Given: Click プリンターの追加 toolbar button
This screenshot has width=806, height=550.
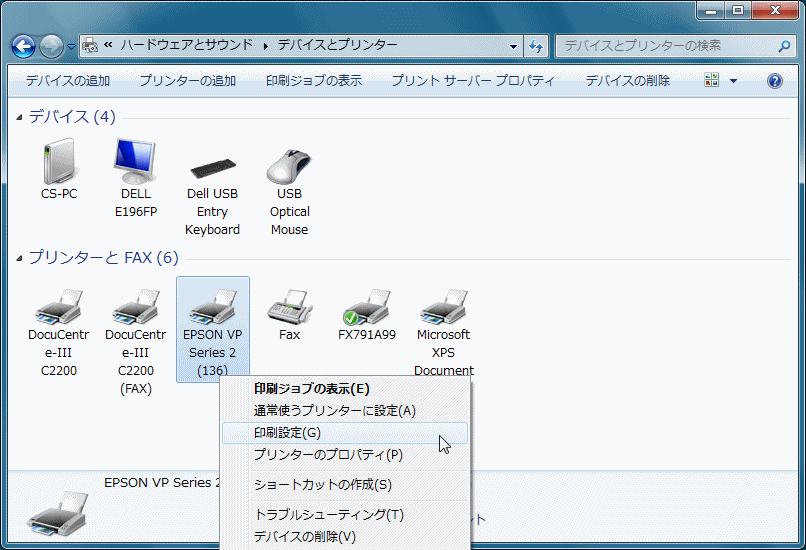Looking at the screenshot, I should tap(188, 81).
